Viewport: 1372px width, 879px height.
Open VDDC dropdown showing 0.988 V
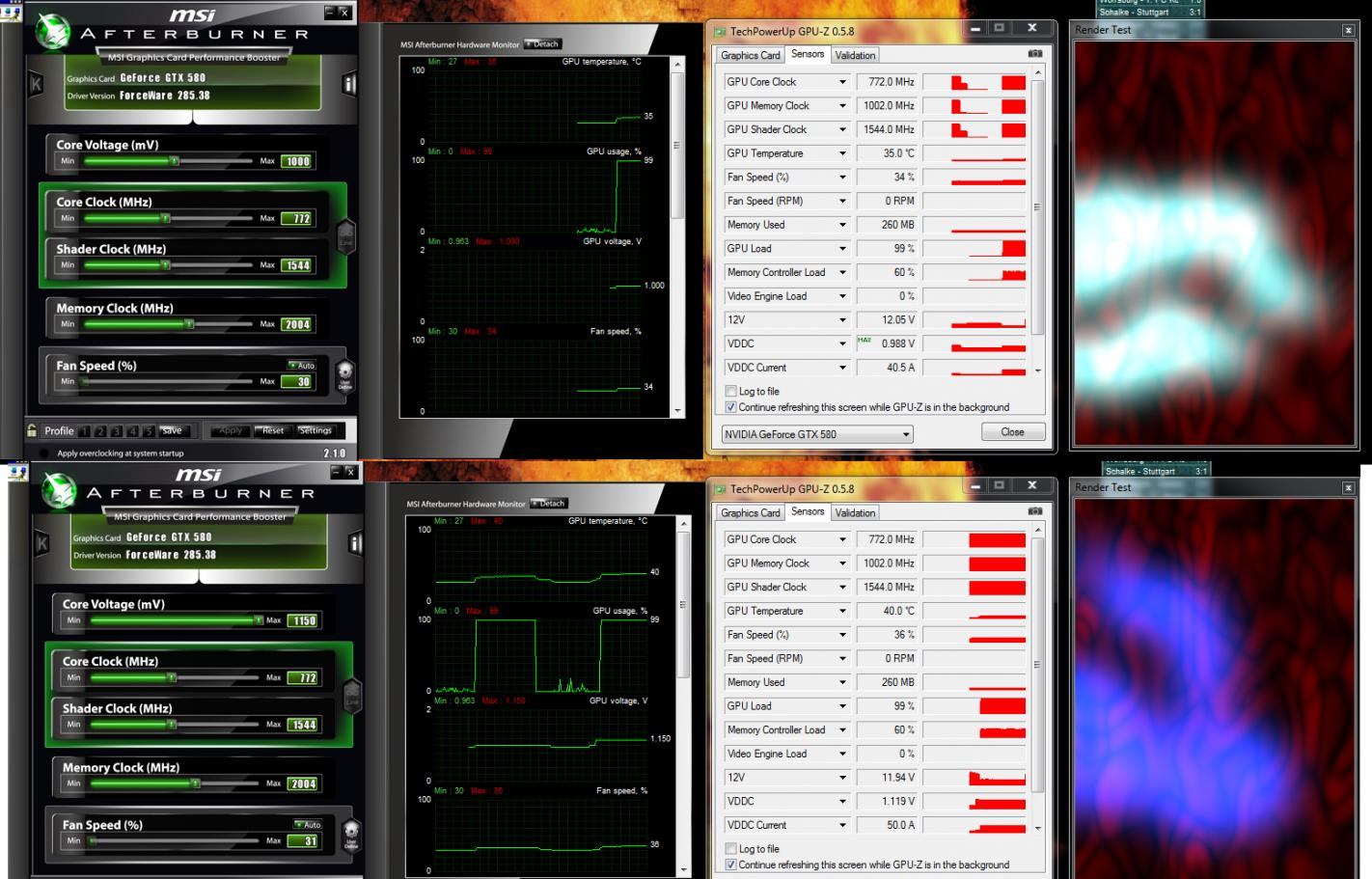tap(842, 343)
